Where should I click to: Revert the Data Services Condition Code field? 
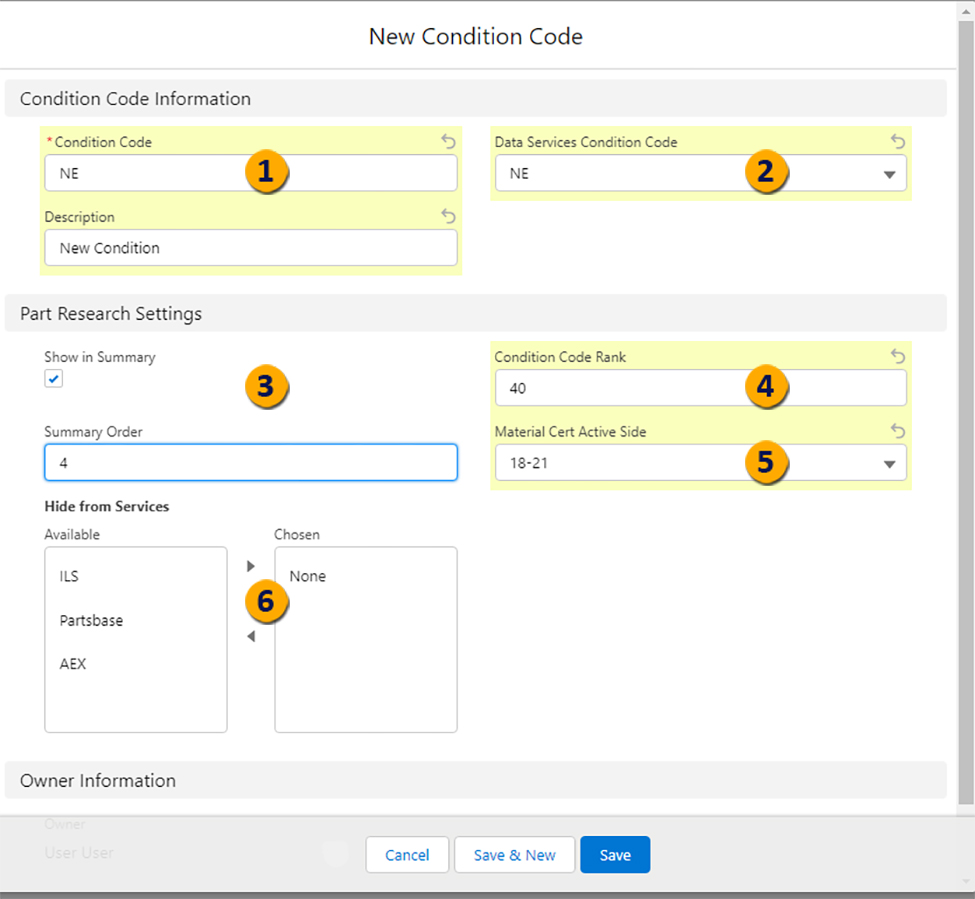click(898, 142)
